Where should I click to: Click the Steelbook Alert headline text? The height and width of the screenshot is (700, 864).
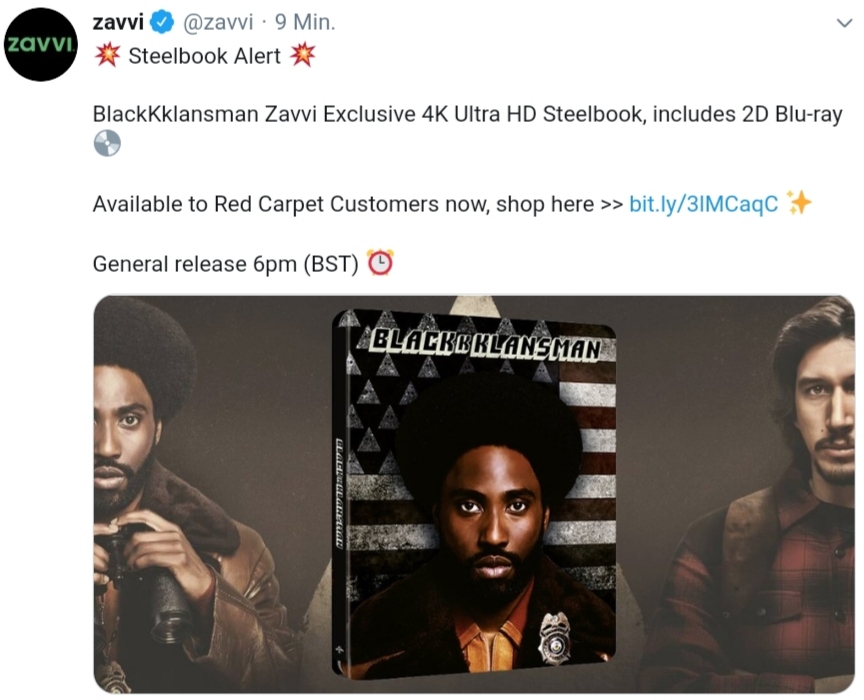pos(204,56)
